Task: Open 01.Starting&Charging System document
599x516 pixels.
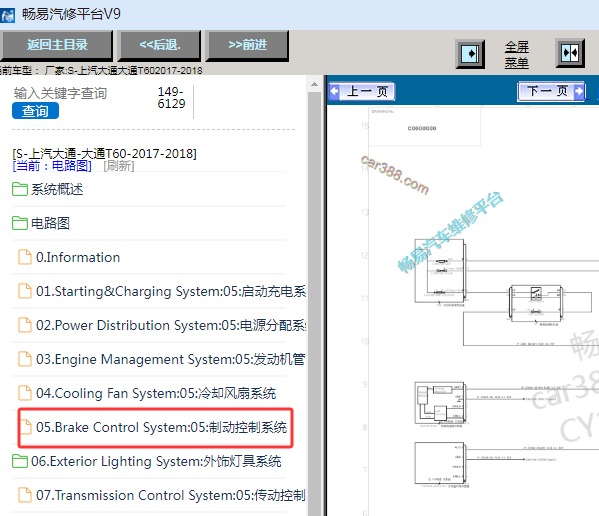Action: point(162,291)
